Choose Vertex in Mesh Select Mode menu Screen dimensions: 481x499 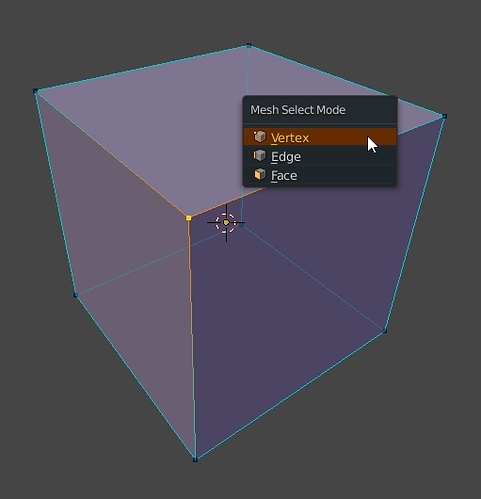320,137
